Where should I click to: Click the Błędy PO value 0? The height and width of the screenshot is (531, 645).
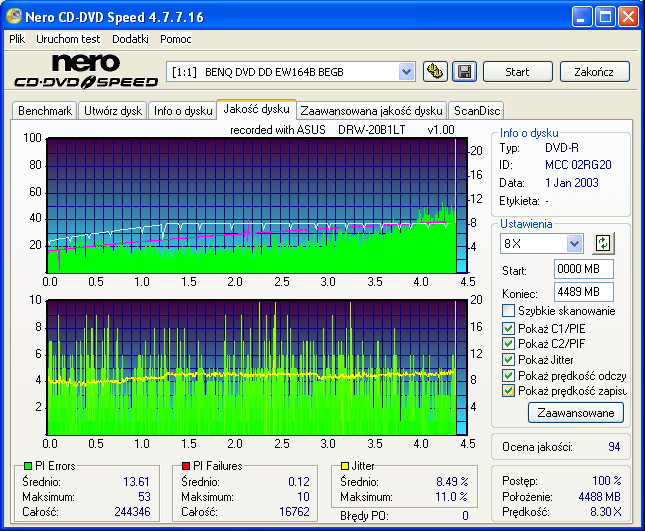pyautogui.click(x=465, y=515)
